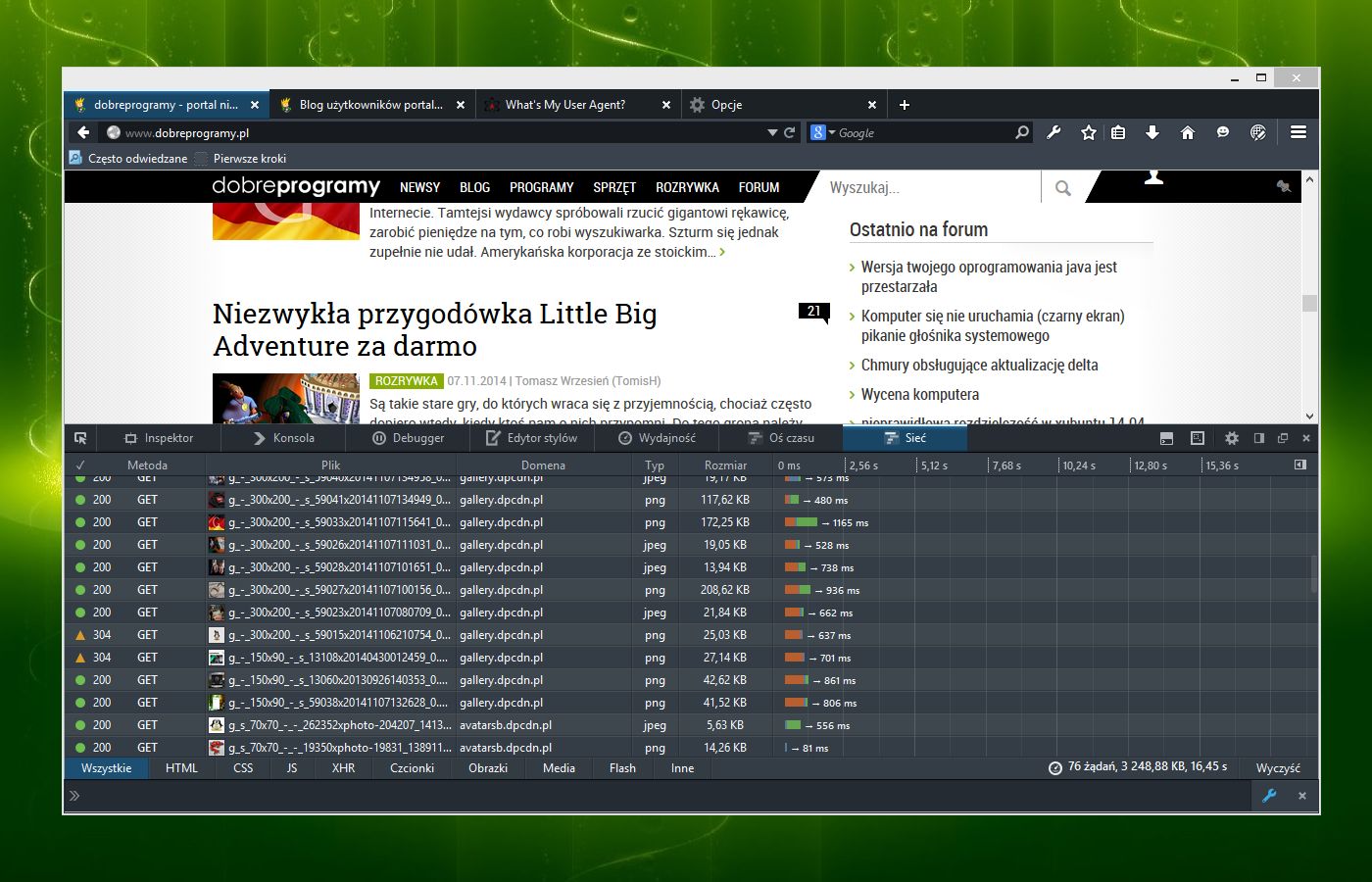Toggle the network details pane icon
Viewport: 1372px width, 882px height.
[x=1300, y=465]
